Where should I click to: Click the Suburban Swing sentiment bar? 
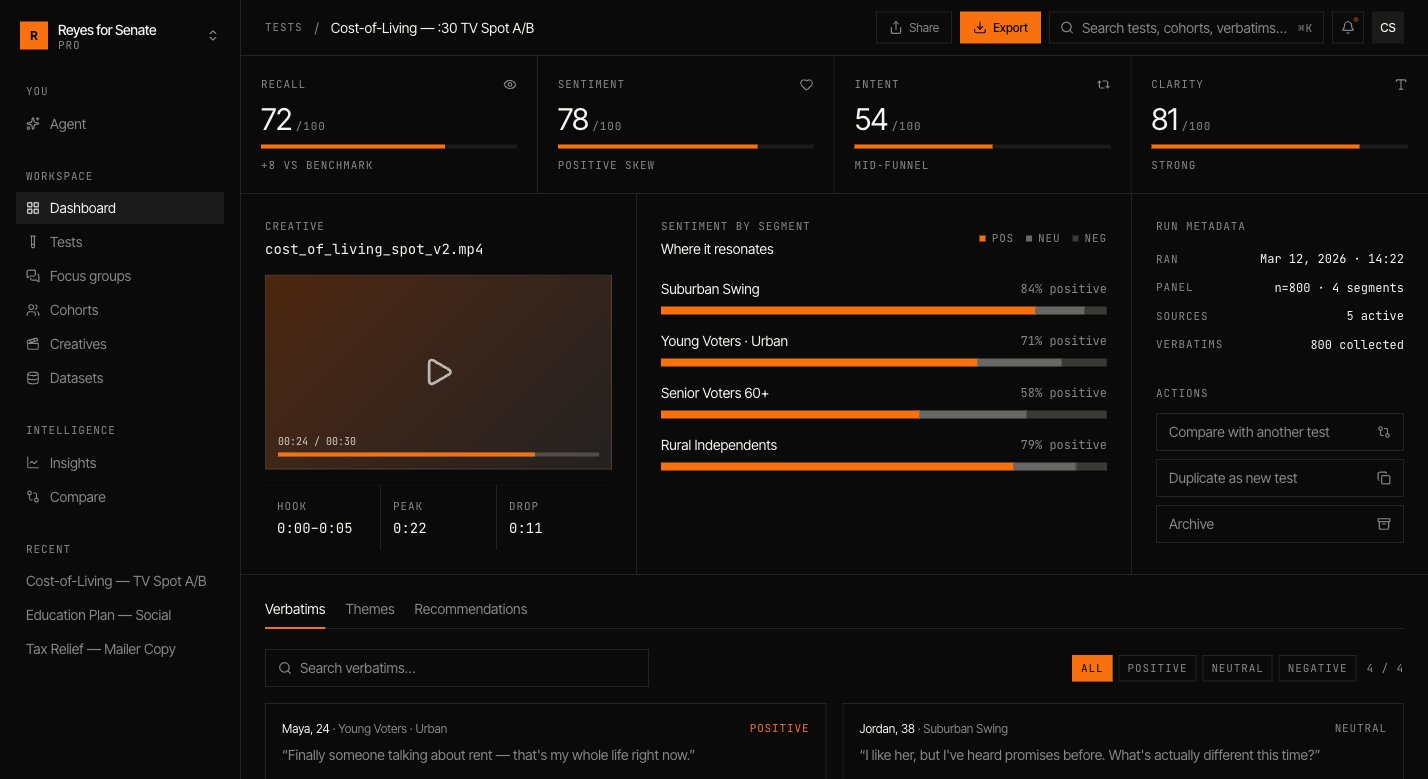tap(884, 311)
